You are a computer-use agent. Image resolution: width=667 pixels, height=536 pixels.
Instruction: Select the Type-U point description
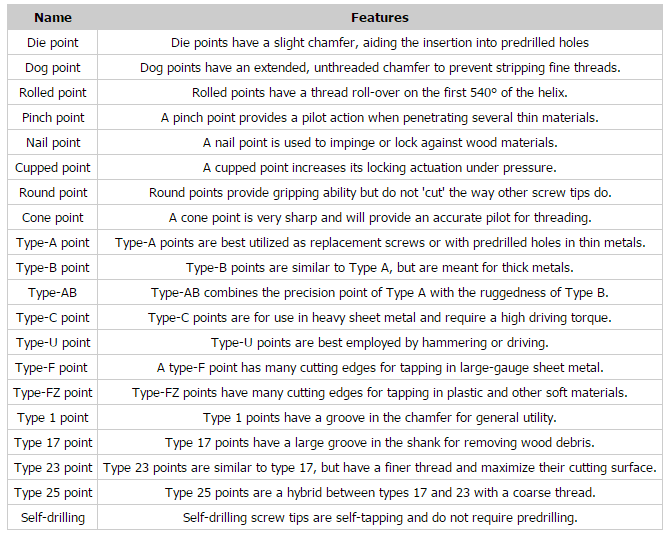tap(379, 343)
